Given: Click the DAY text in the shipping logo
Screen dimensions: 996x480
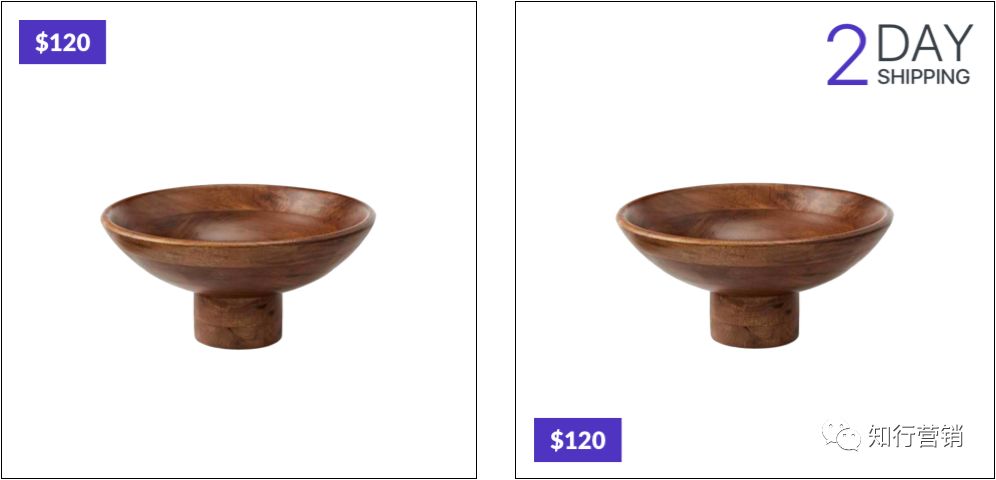Looking at the screenshot, I should [x=925, y=44].
